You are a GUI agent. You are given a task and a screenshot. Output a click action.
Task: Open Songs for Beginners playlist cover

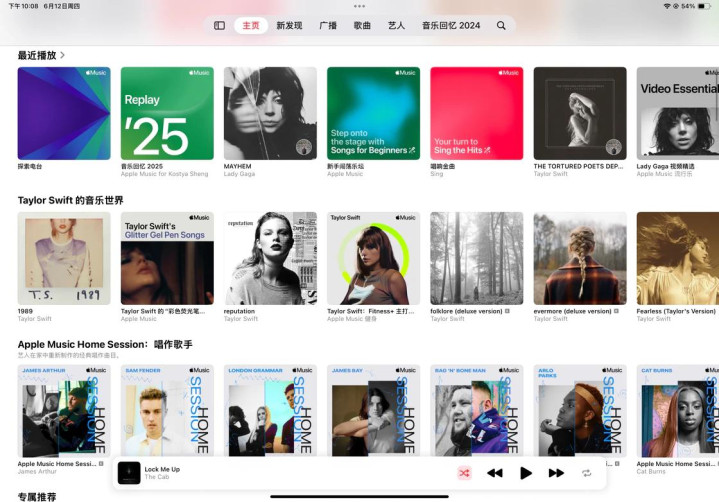pyautogui.click(x=373, y=113)
